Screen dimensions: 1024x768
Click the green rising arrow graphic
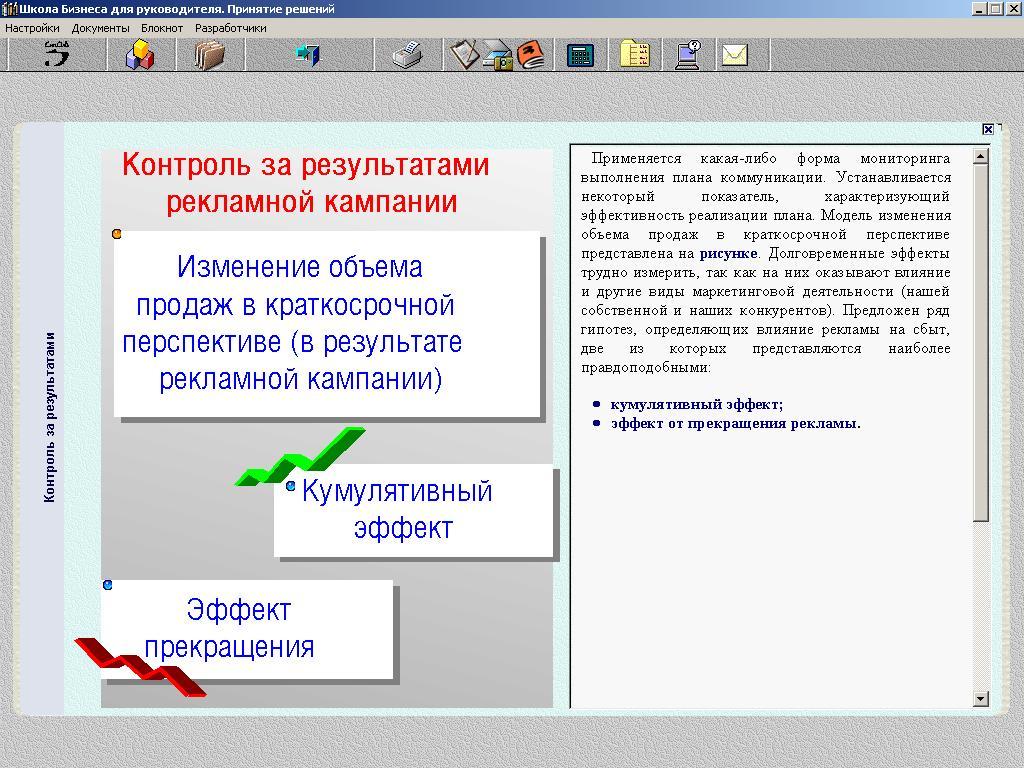pos(300,456)
